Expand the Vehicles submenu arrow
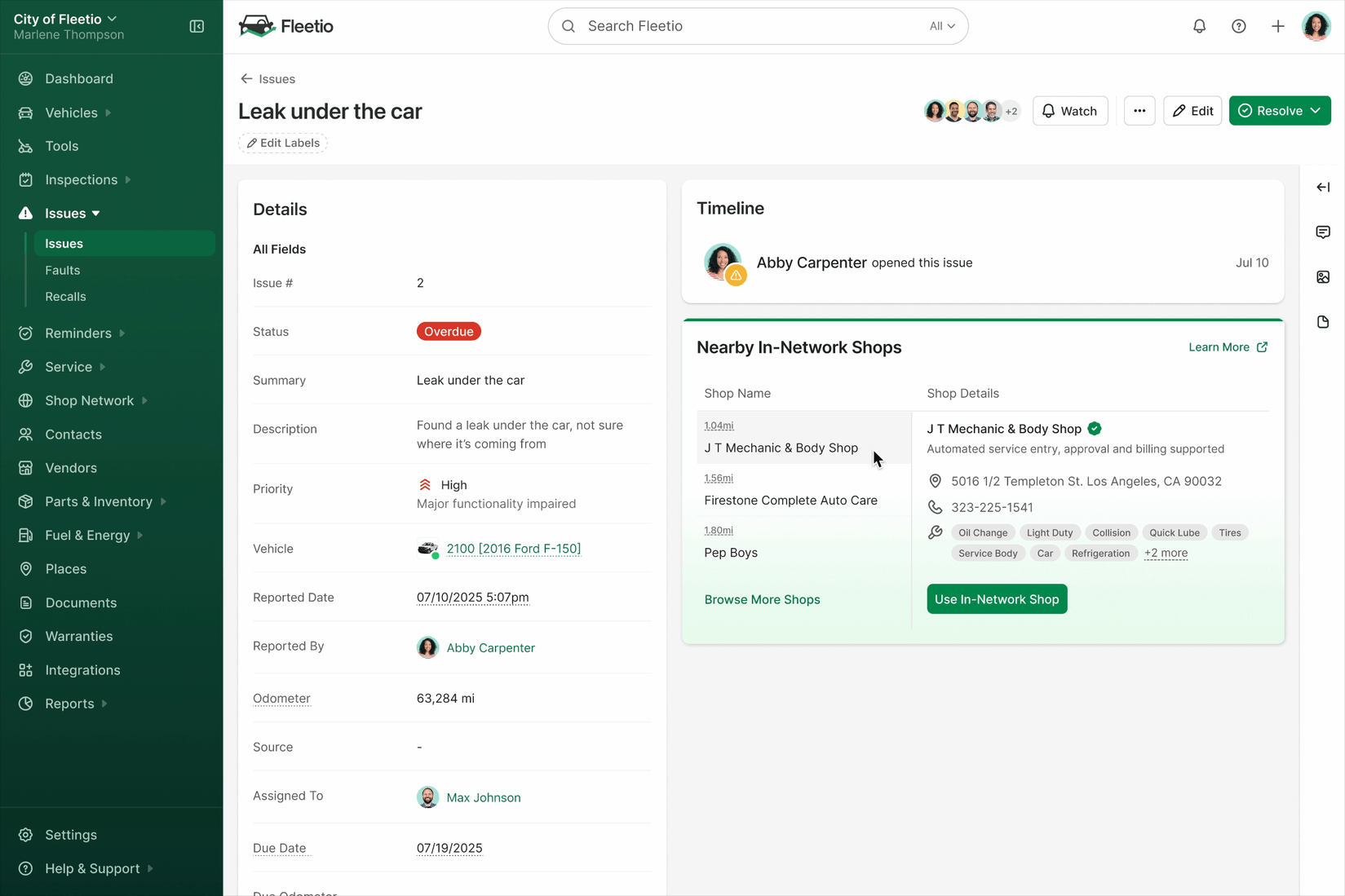The image size is (1345, 896). (x=108, y=113)
